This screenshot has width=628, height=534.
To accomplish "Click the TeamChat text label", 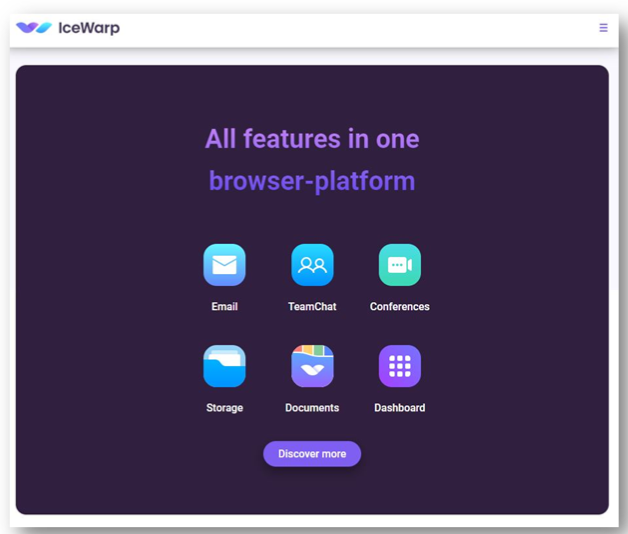I will pyautogui.click(x=312, y=306).
